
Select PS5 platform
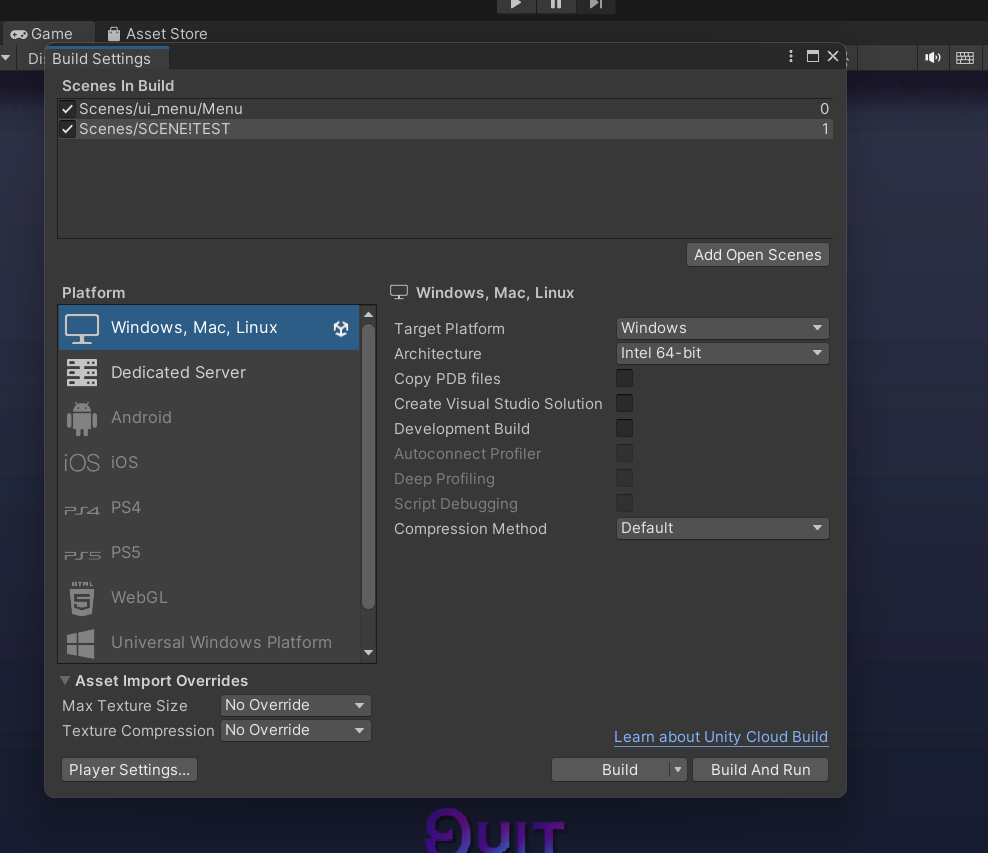tap(209, 552)
